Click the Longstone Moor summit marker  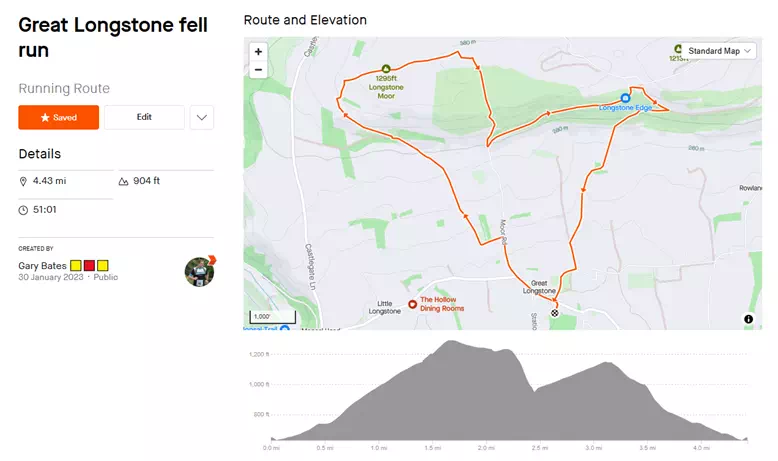(x=385, y=69)
